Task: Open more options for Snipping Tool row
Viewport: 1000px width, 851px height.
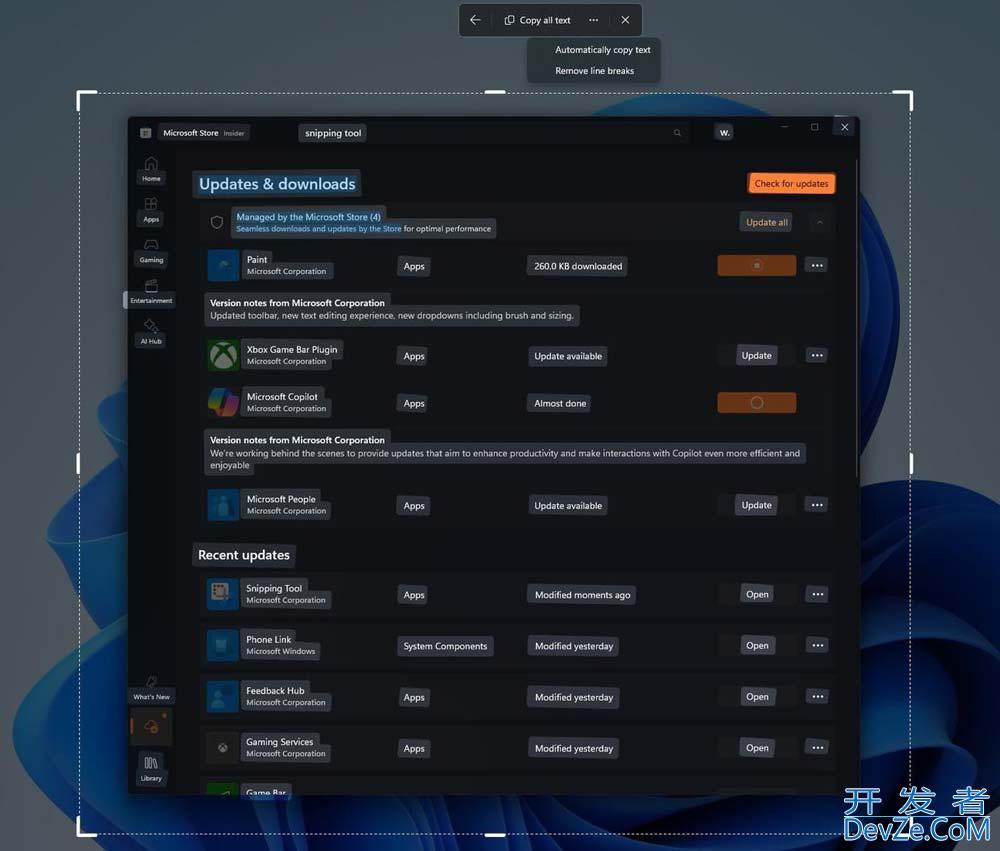Action: [818, 594]
